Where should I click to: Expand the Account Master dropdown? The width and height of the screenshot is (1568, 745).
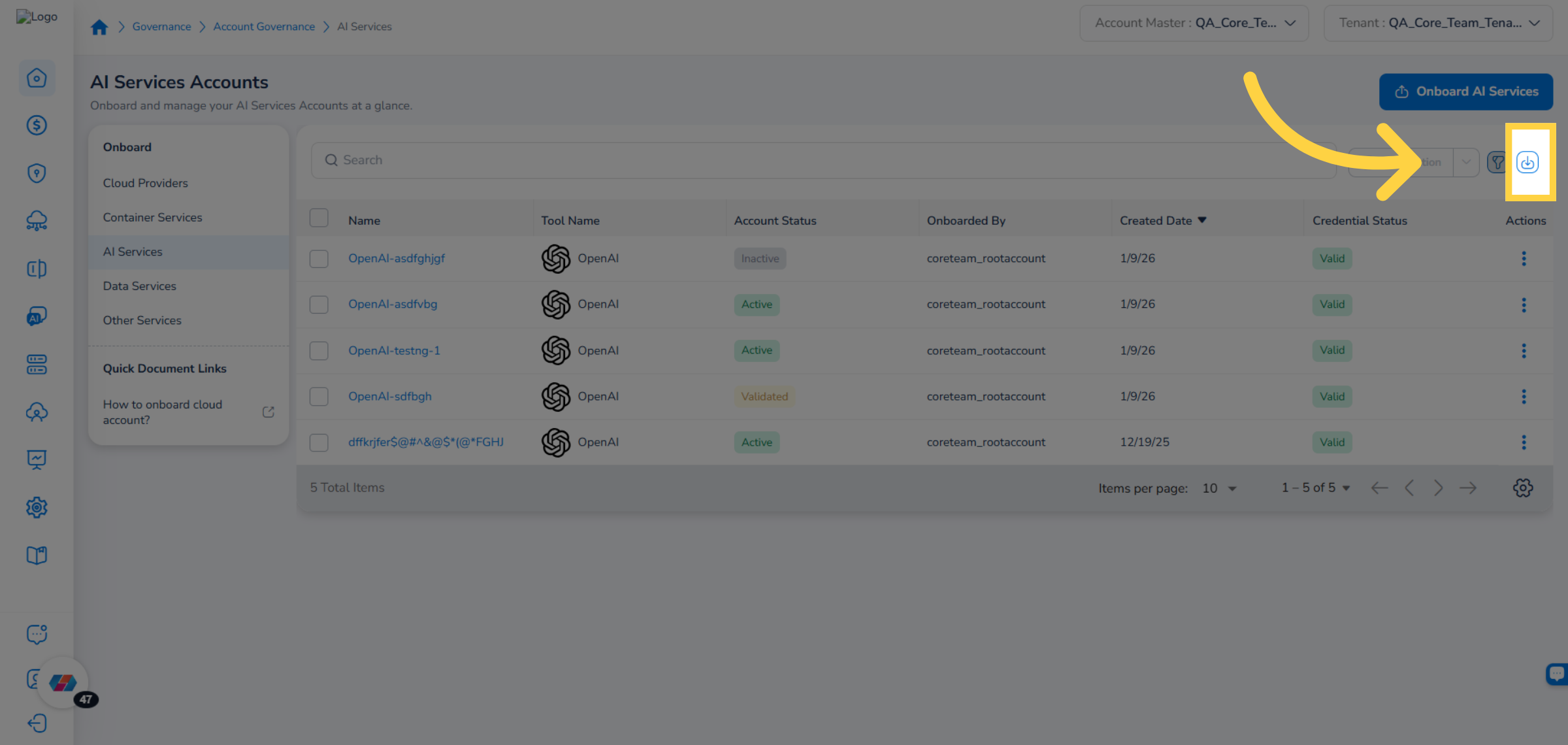pos(1194,24)
